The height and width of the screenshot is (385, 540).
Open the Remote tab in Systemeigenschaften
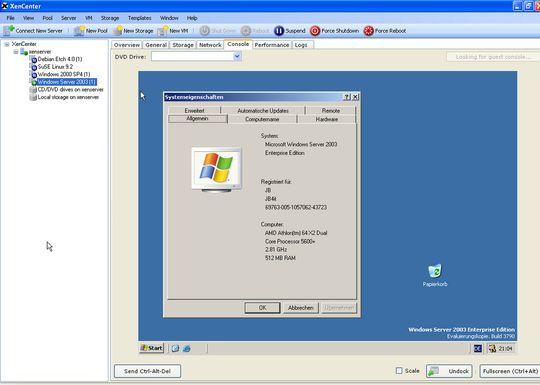point(331,111)
